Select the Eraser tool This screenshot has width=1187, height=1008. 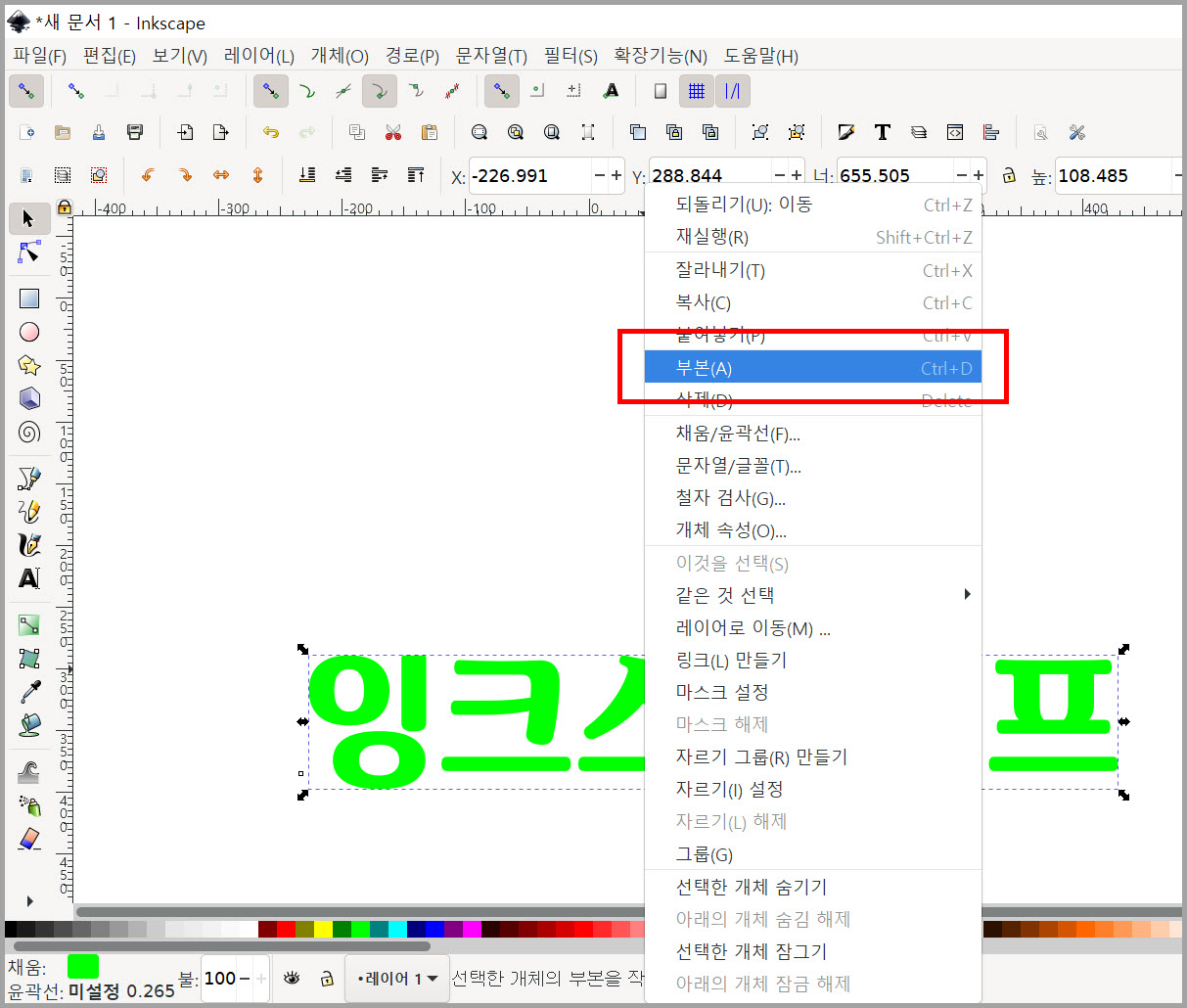click(29, 839)
